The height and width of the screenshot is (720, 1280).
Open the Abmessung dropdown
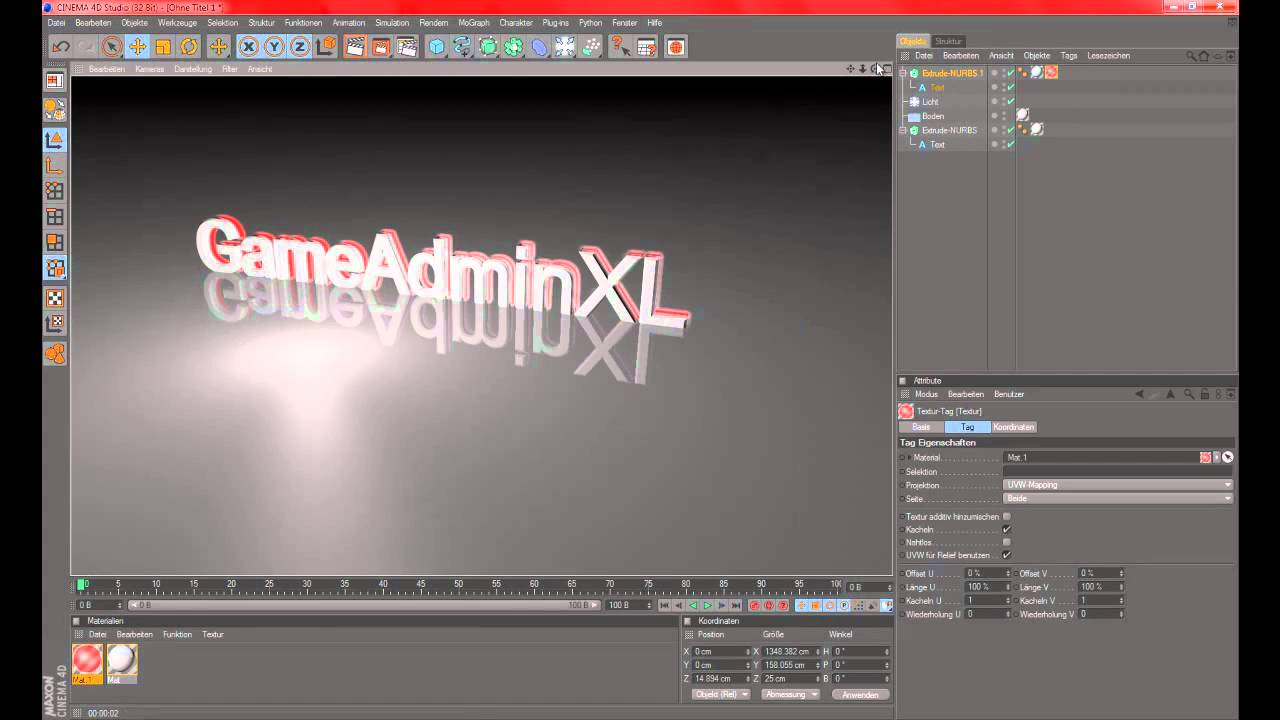click(x=790, y=694)
